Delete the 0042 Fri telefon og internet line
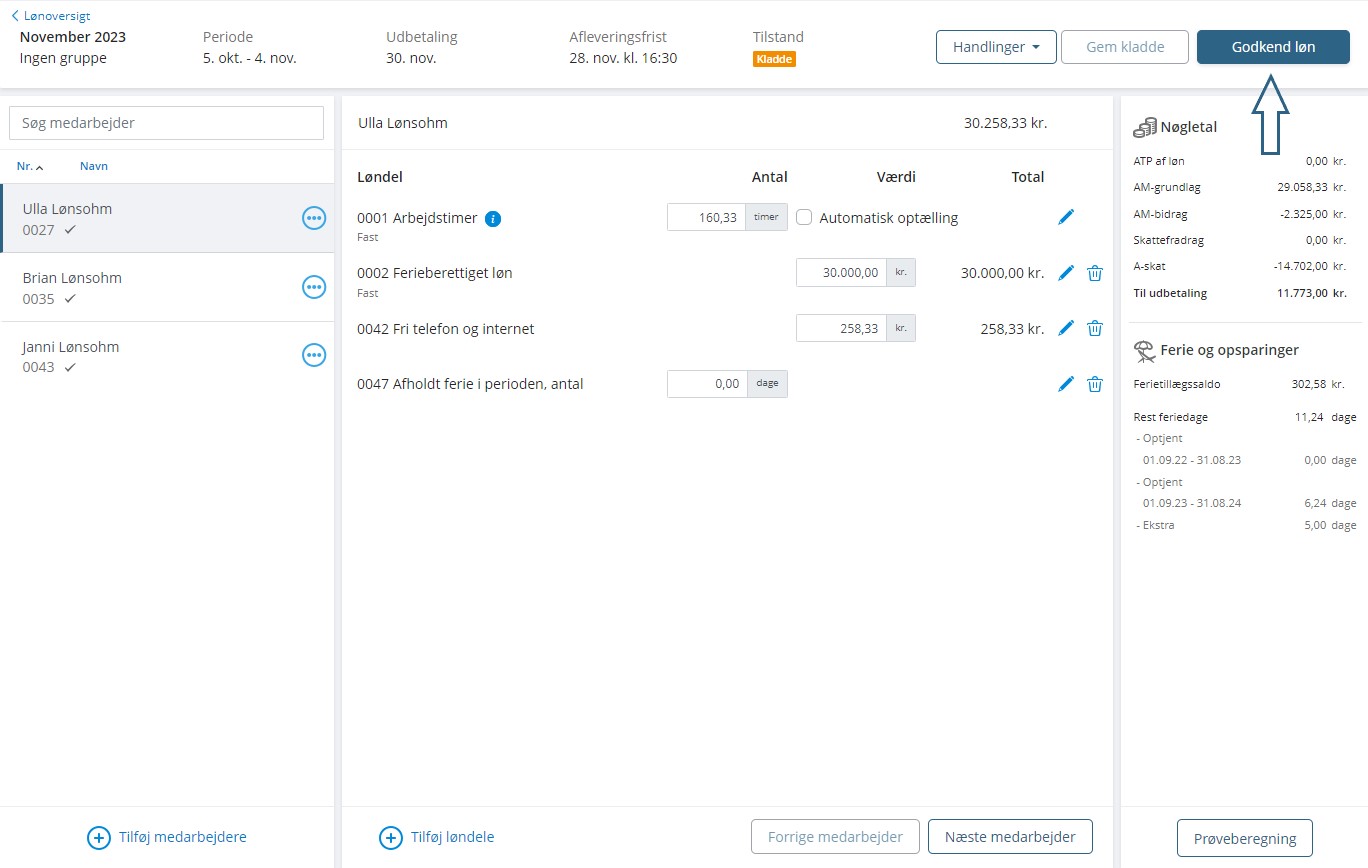This screenshot has width=1368, height=868. pos(1095,328)
